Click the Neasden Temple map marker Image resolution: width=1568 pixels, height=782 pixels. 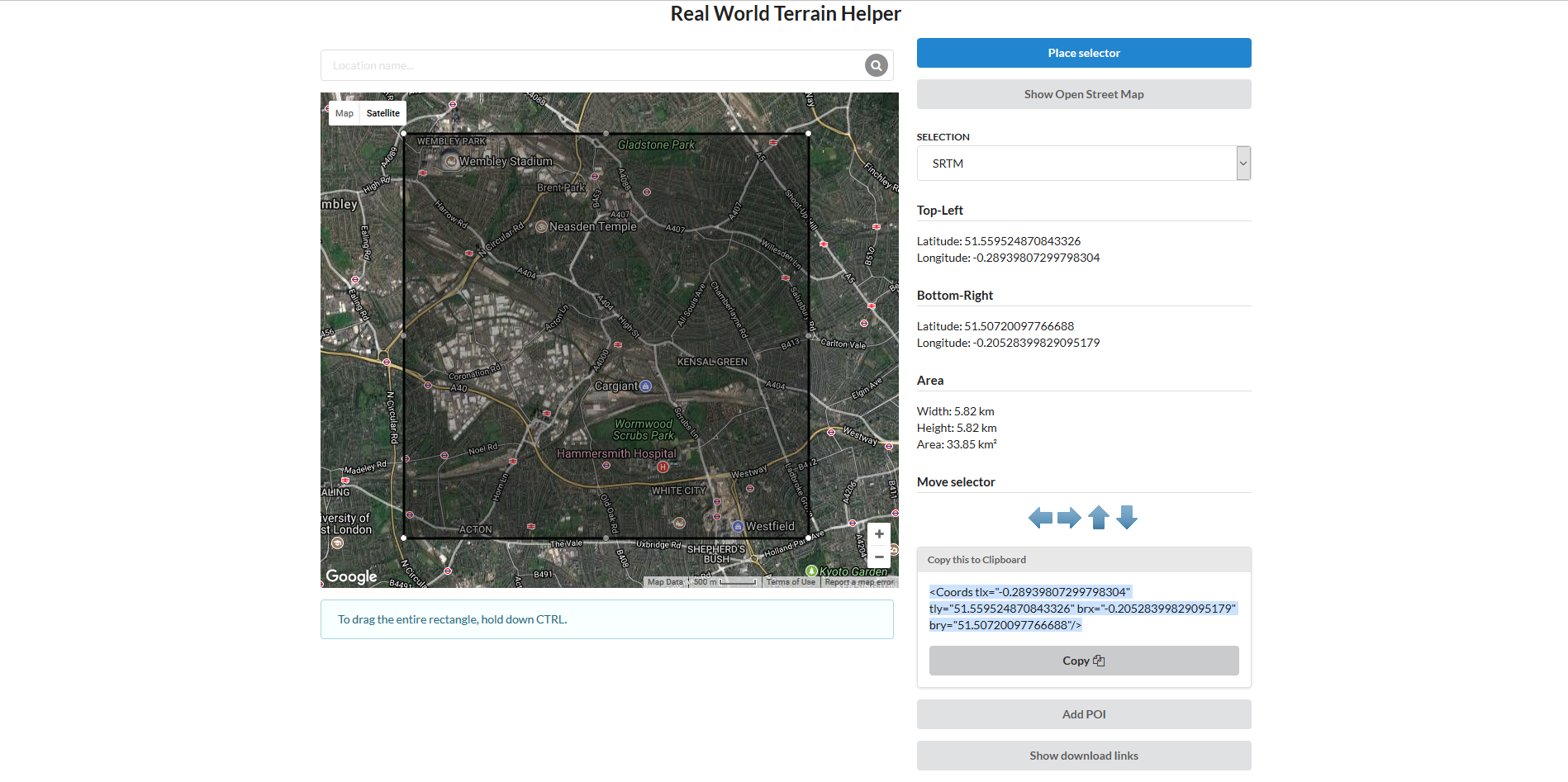click(541, 226)
